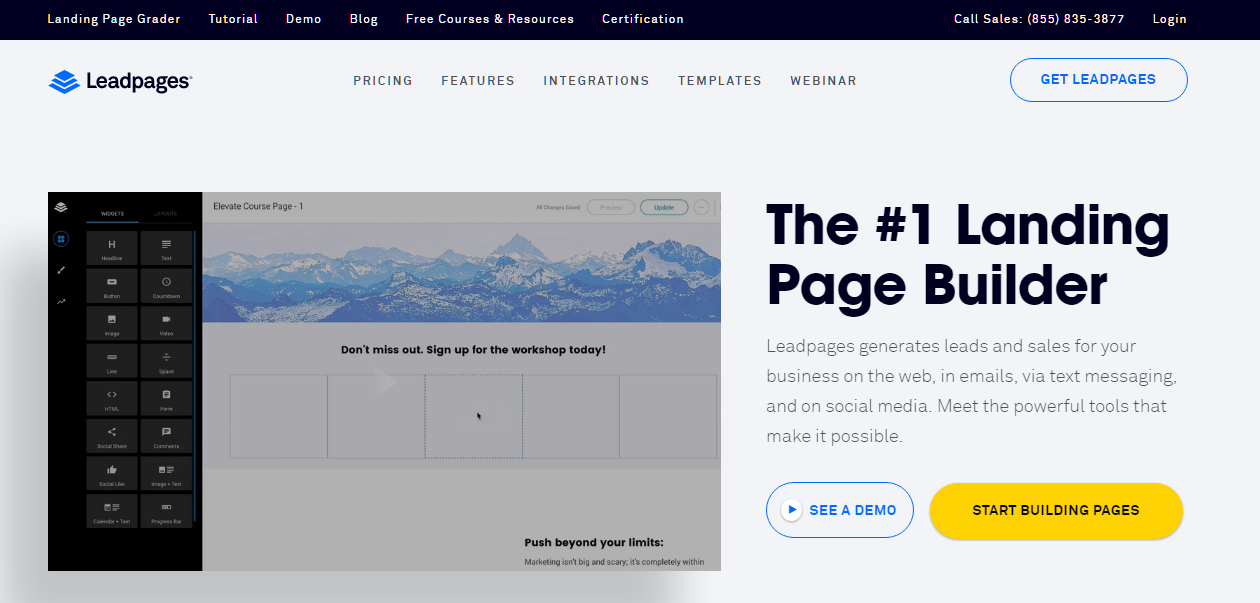Open the Landing Page Grader link
The width and height of the screenshot is (1260, 603).
(x=114, y=19)
